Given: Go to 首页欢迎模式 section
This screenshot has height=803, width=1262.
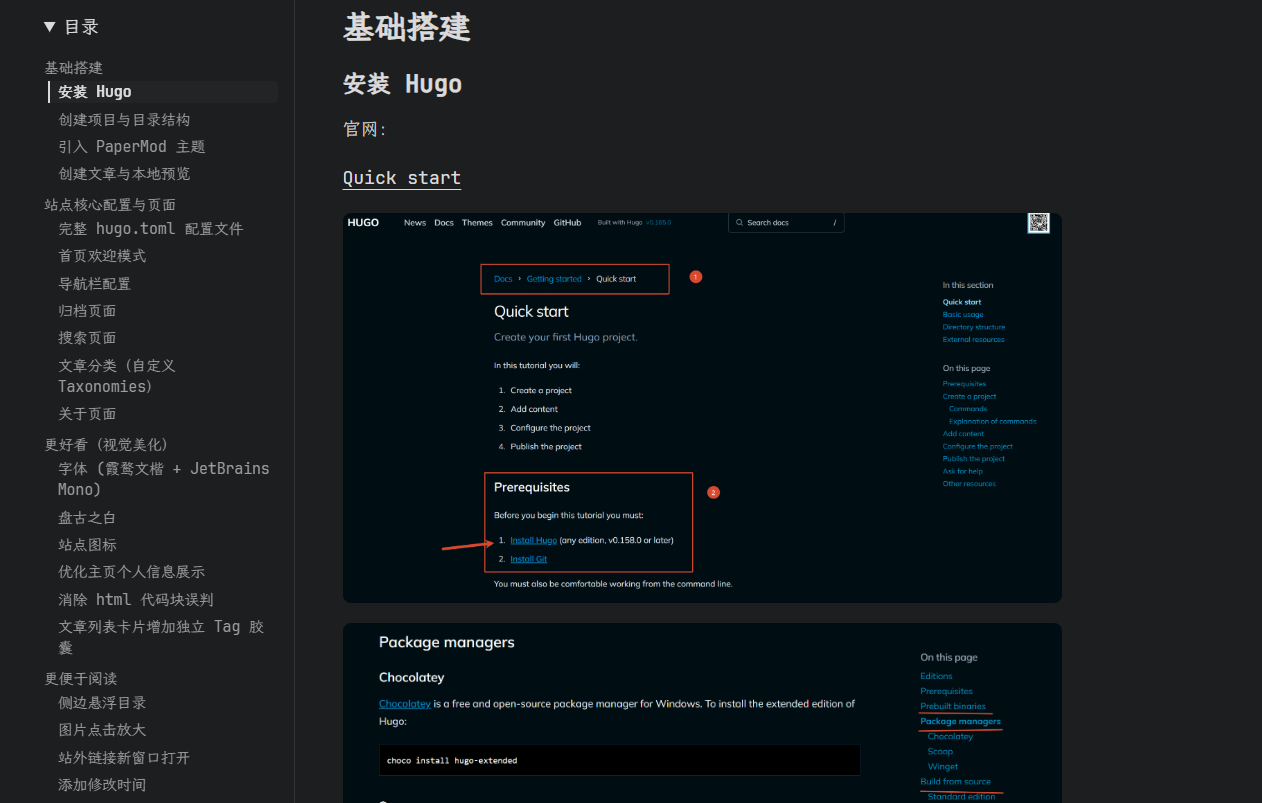Looking at the screenshot, I should (x=102, y=256).
